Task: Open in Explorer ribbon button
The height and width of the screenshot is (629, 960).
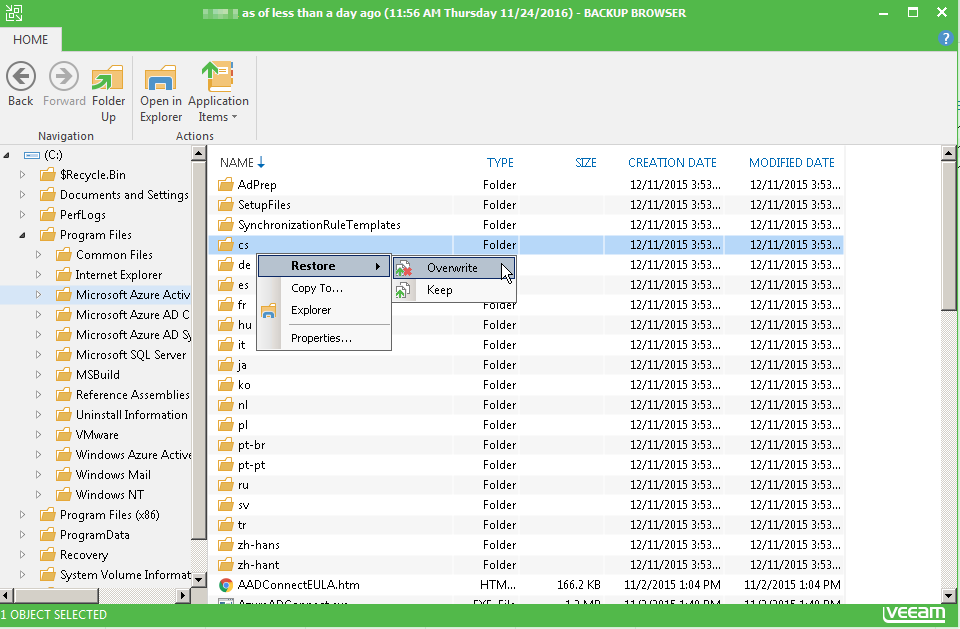Action: [160, 92]
